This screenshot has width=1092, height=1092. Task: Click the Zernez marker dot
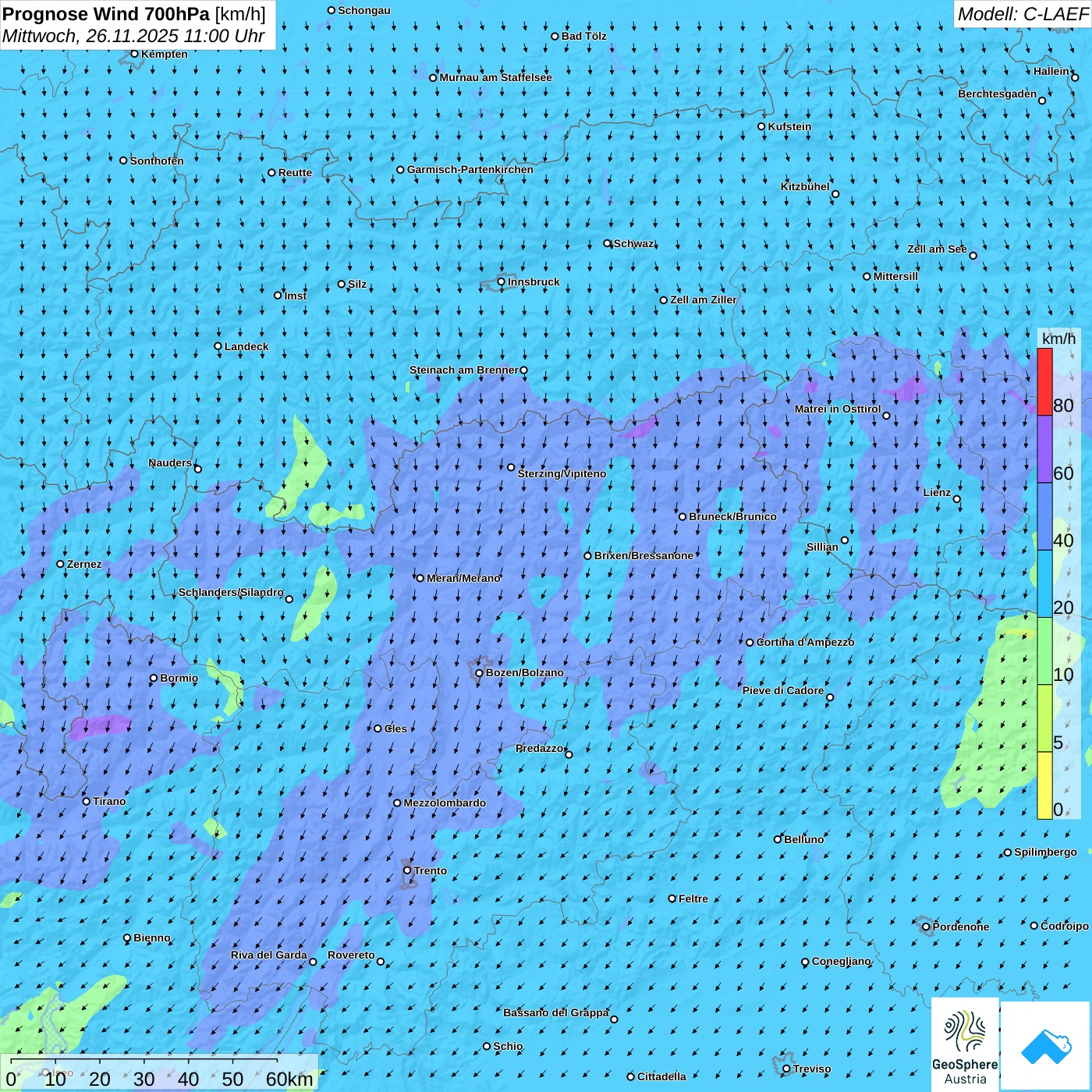(x=60, y=564)
